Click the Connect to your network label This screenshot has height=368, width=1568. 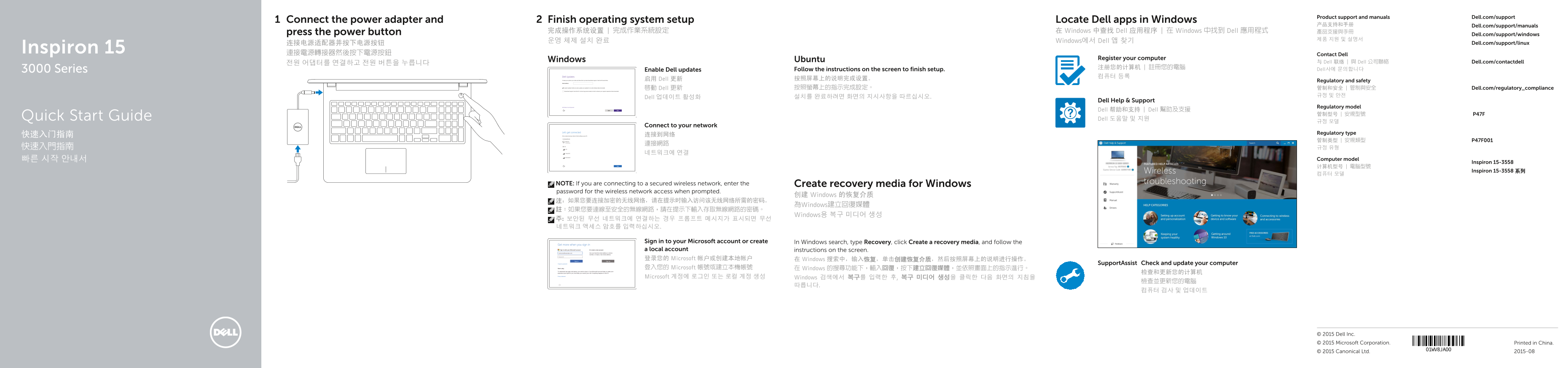tap(681, 125)
